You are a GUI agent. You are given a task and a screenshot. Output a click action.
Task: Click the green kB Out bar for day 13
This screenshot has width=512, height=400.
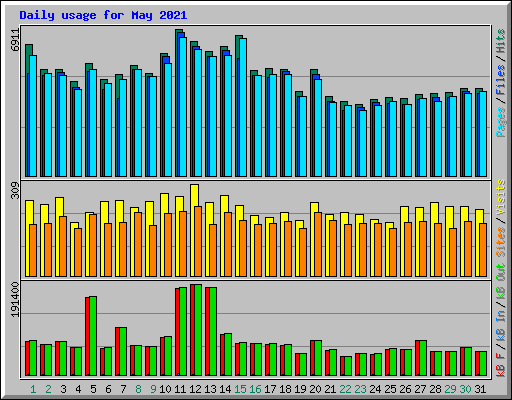coord(213,331)
